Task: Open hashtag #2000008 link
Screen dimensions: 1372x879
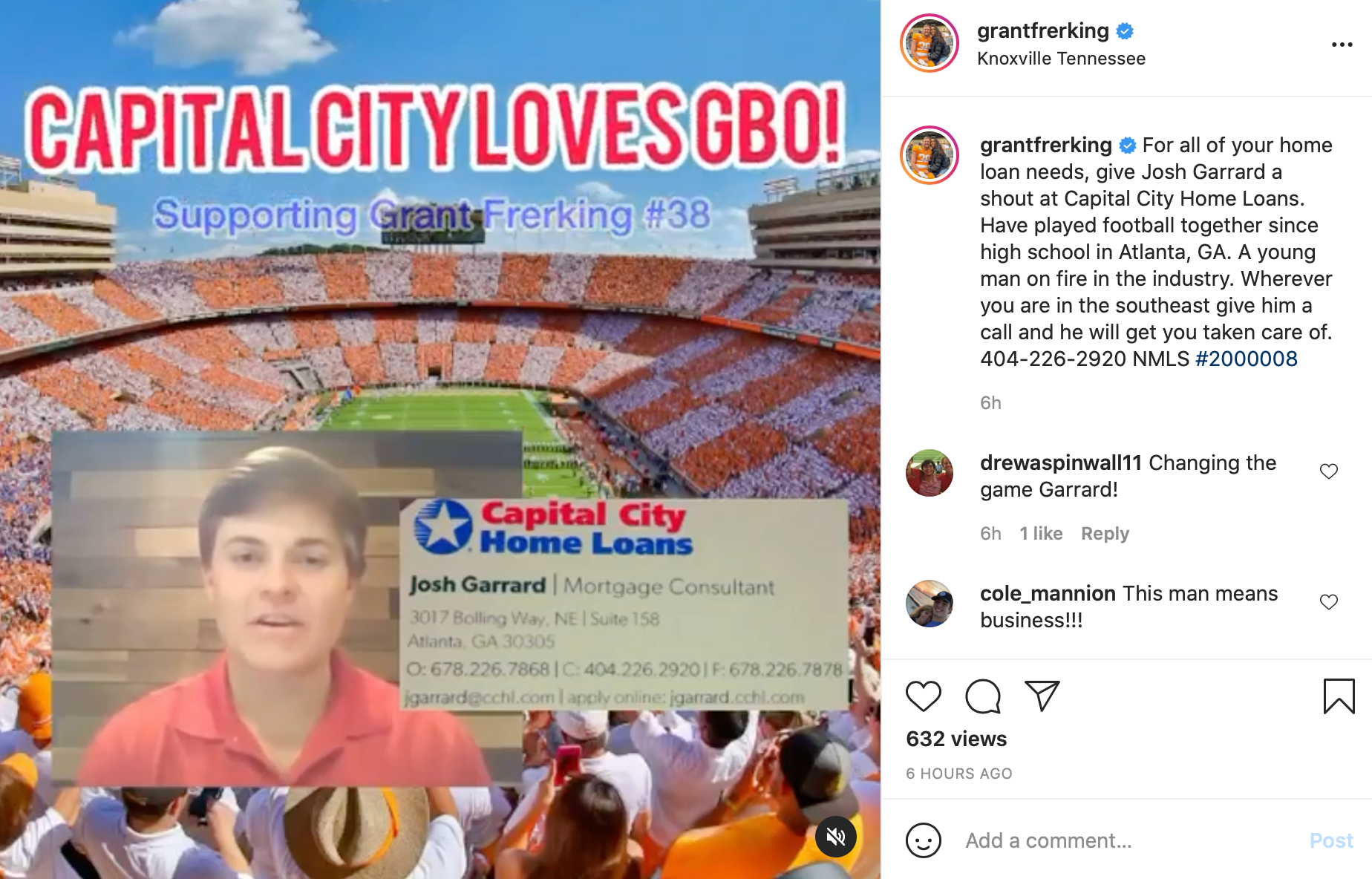Action: [1247, 359]
